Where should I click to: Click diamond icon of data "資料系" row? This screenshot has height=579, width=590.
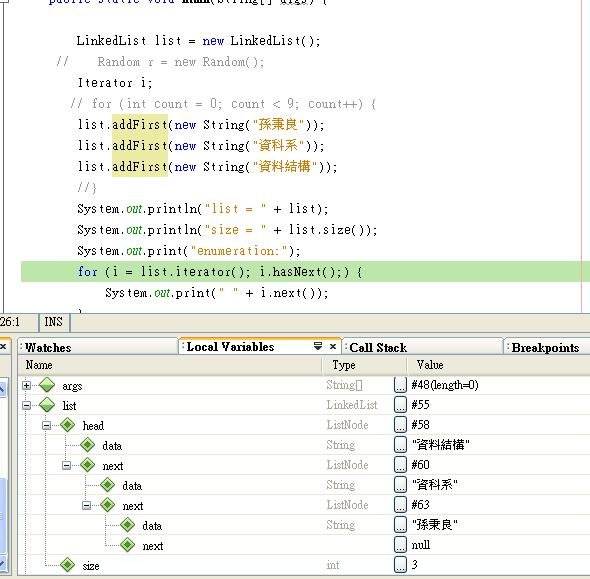click(x=107, y=485)
